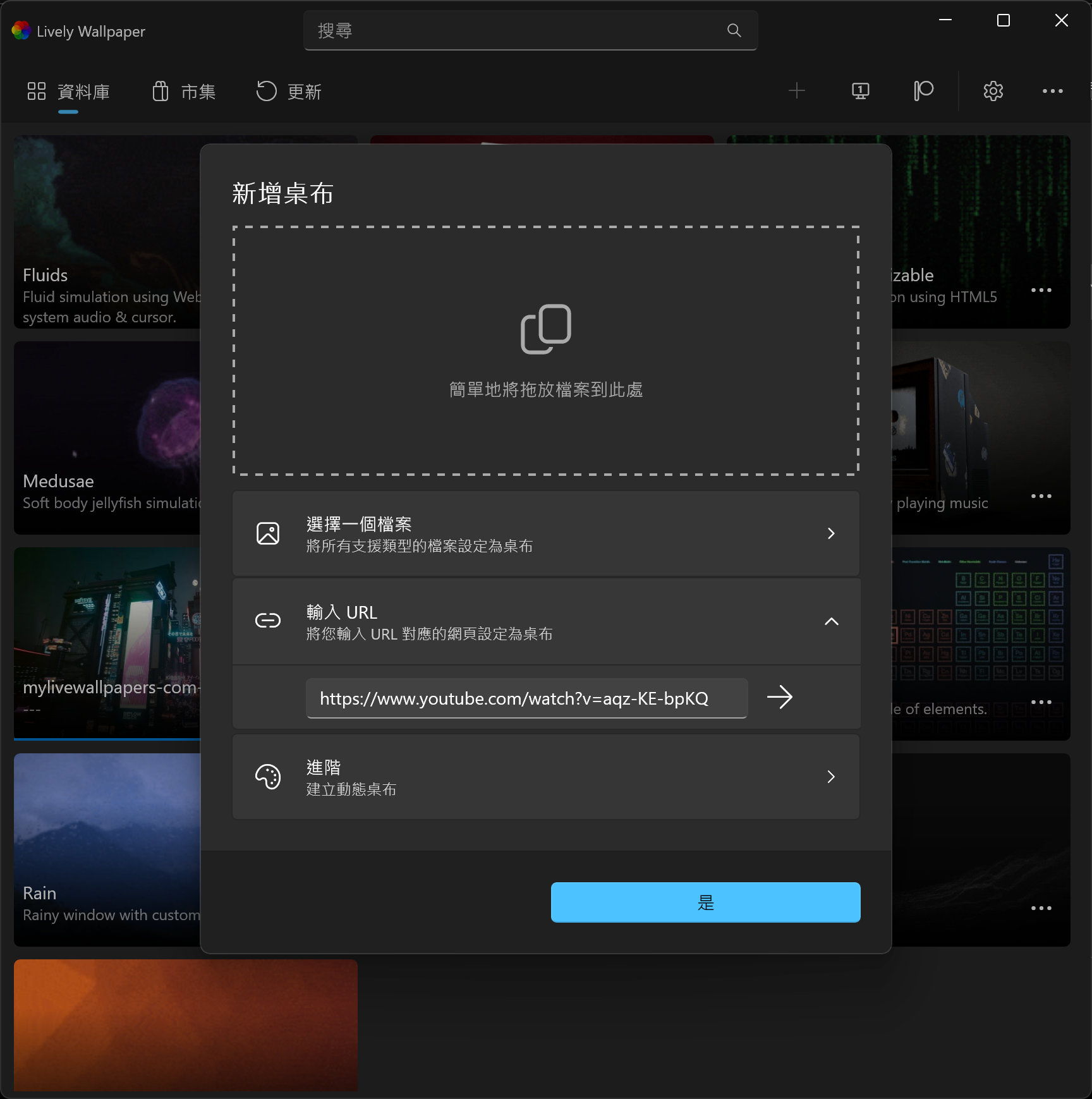Maximize the Lively Wallpaper window
Image resolution: width=1092 pixels, height=1099 pixels.
pyautogui.click(x=1004, y=20)
